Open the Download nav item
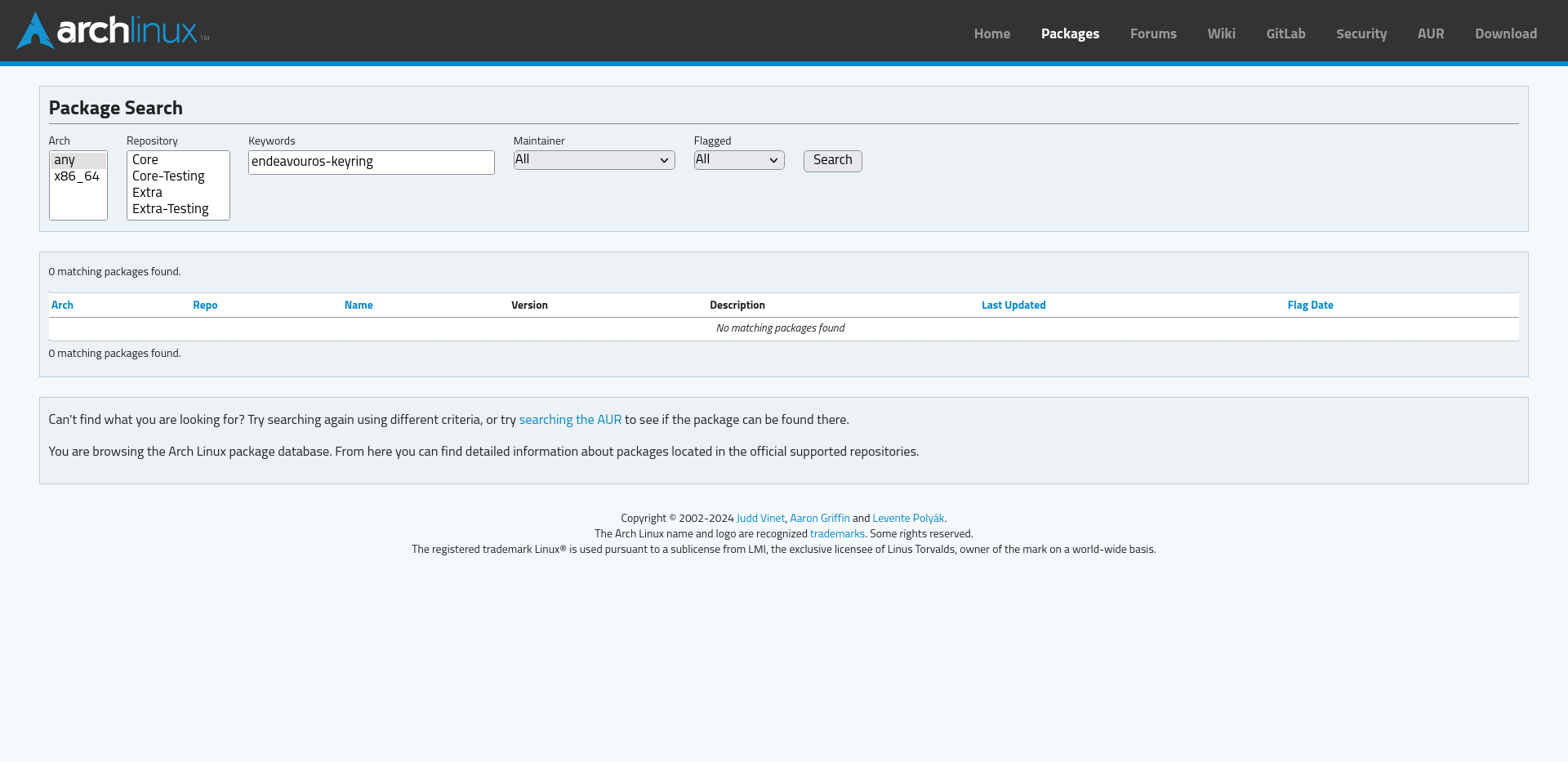 tap(1506, 33)
